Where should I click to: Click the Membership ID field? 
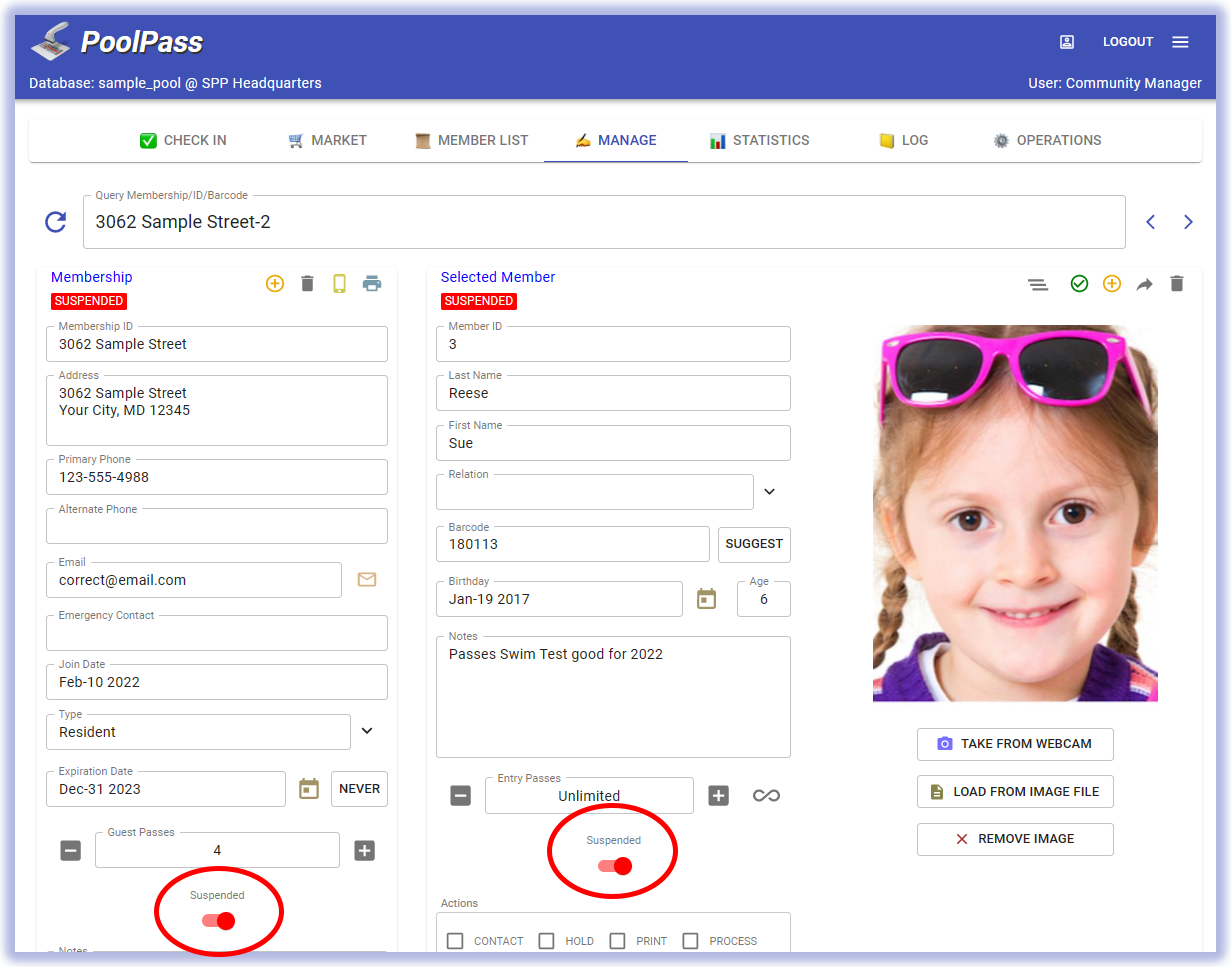coord(217,344)
